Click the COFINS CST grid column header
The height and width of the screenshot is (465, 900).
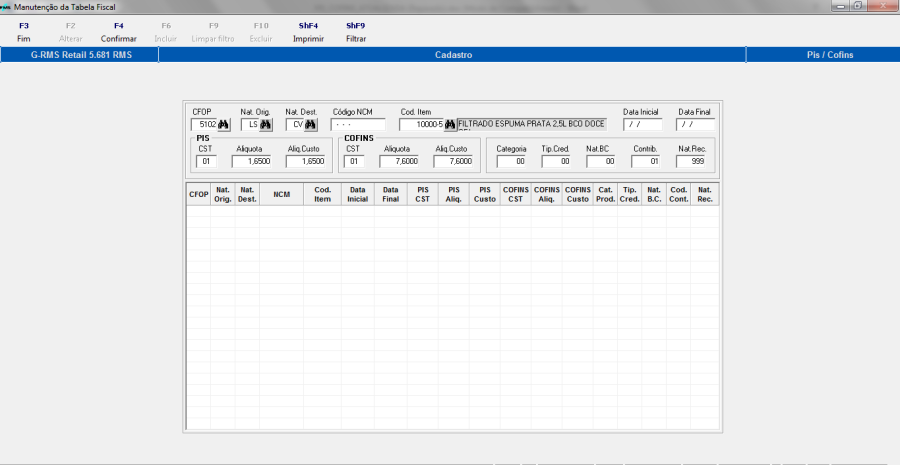click(515, 195)
